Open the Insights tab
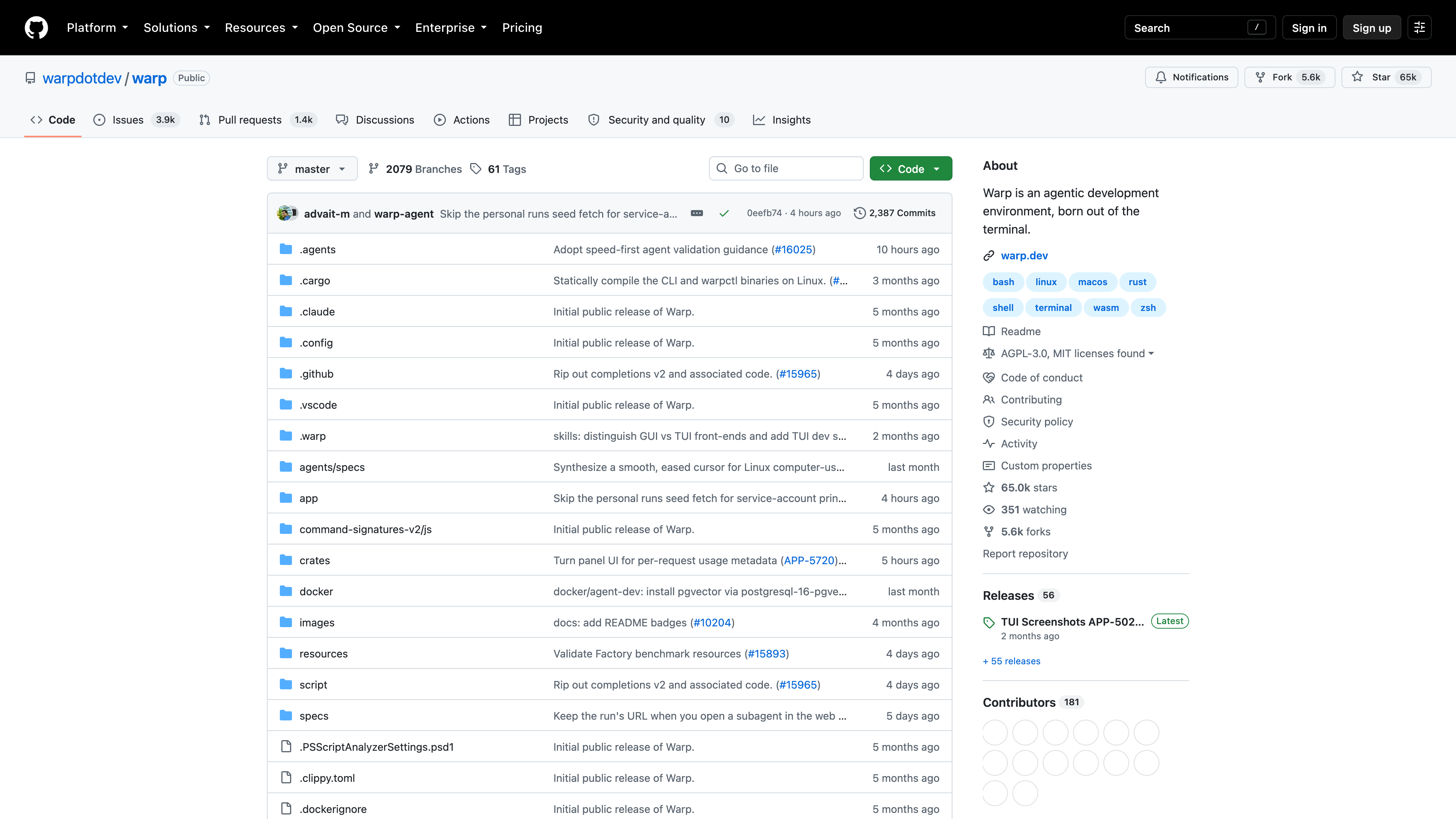Image resolution: width=1456 pixels, height=819 pixels. 782,120
